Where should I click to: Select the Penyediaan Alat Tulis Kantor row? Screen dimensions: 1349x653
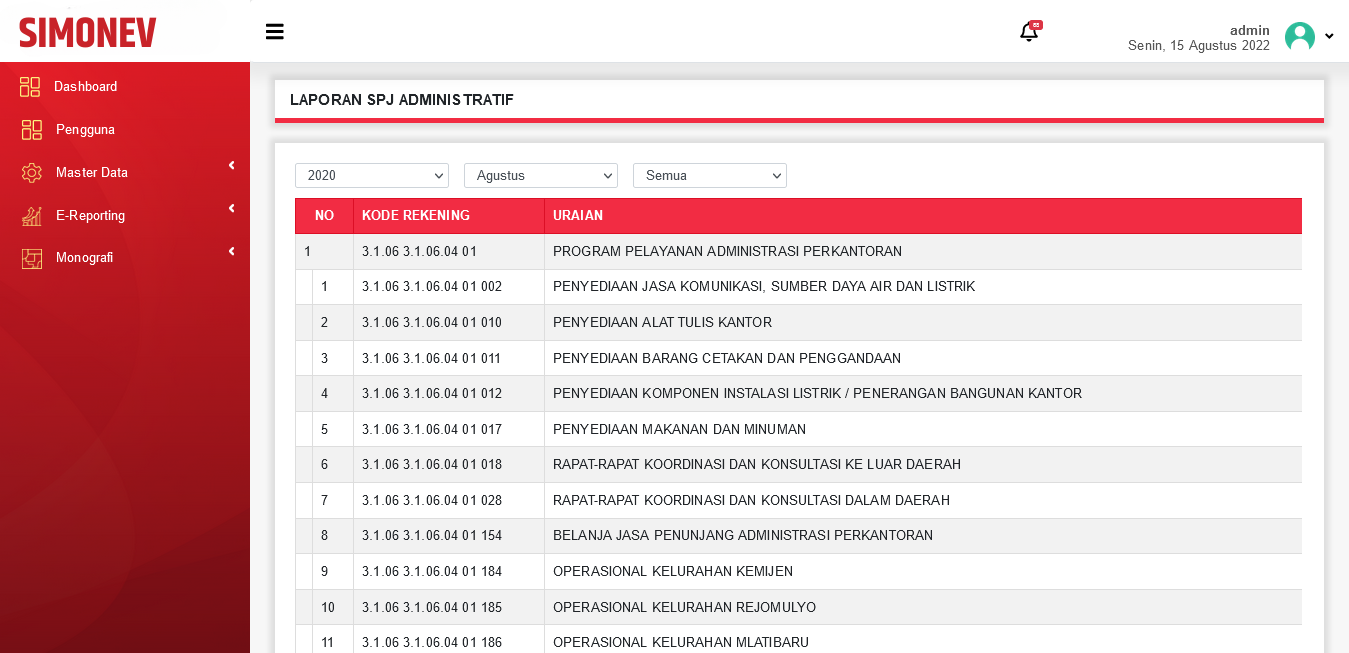tap(662, 323)
